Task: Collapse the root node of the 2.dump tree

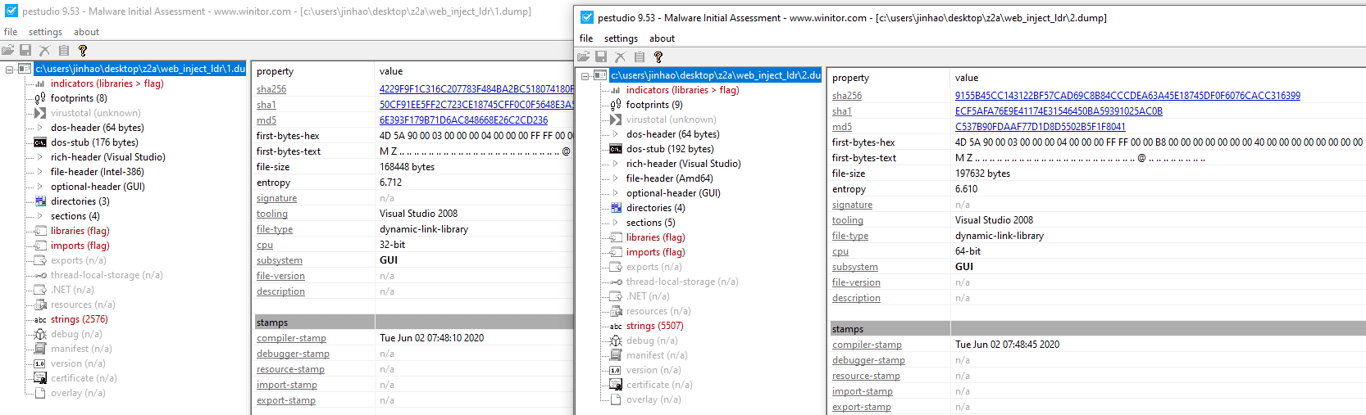Action: click(x=585, y=76)
